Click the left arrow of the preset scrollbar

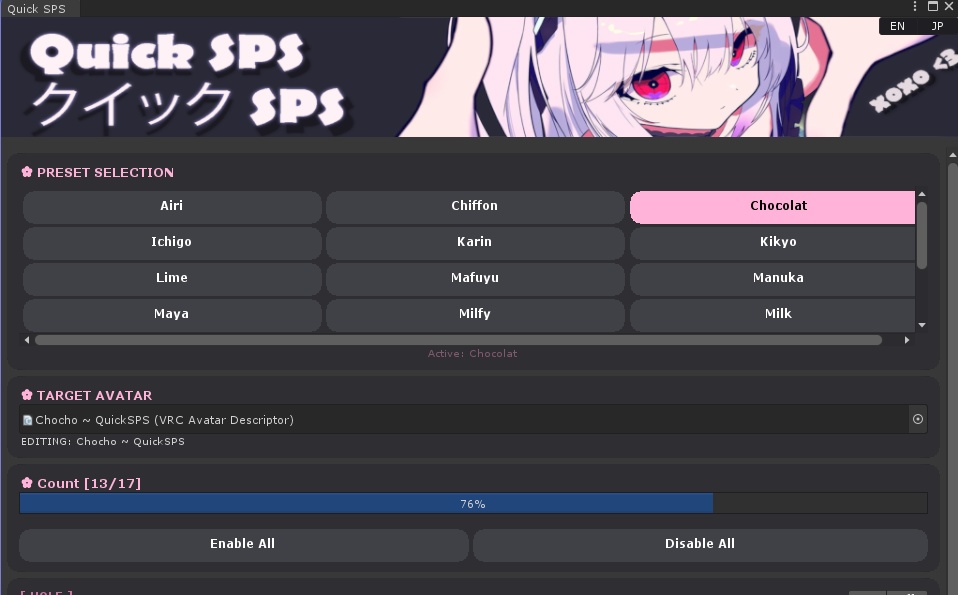coord(26,339)
